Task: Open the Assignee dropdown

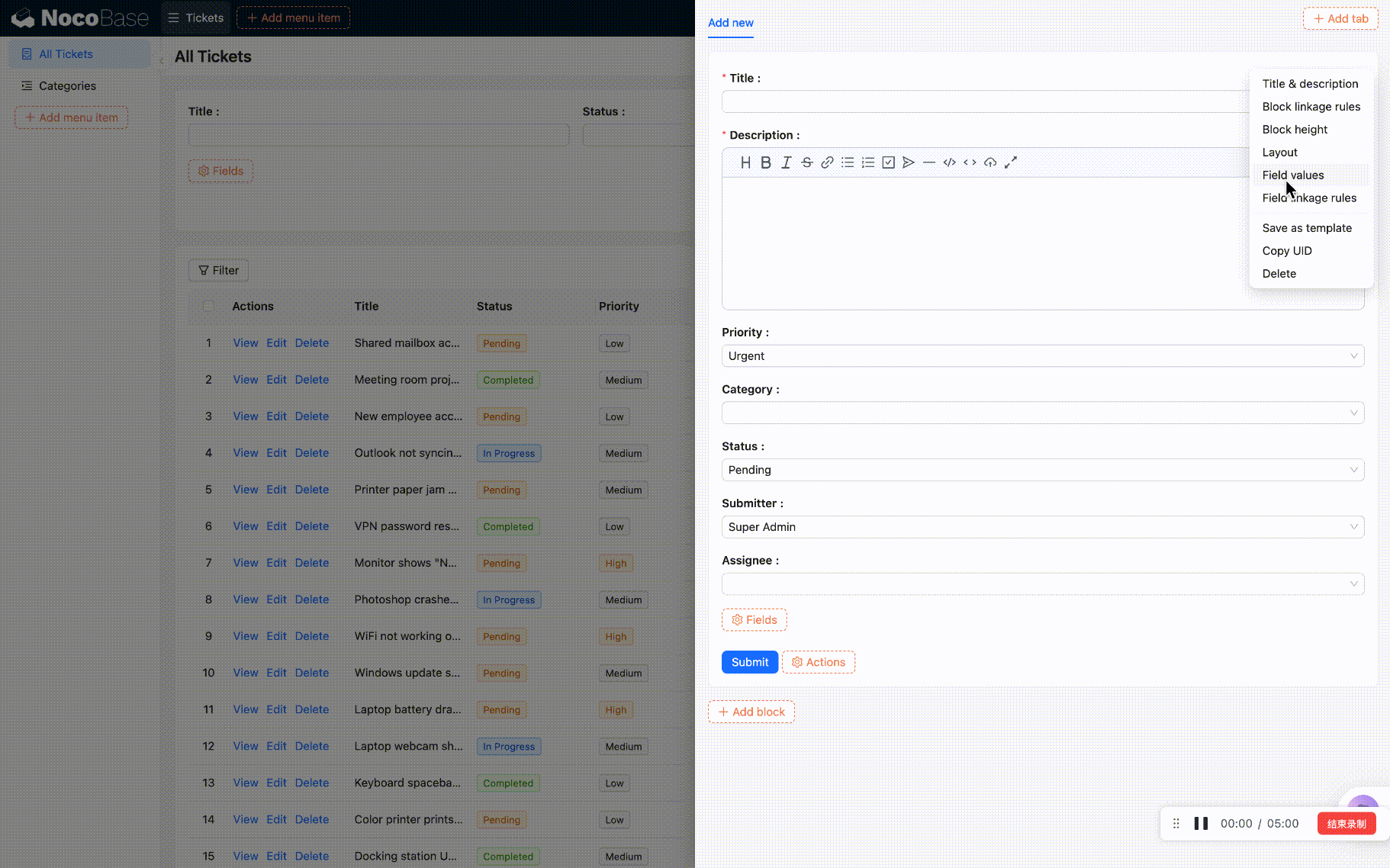Action: (1042, 584)
